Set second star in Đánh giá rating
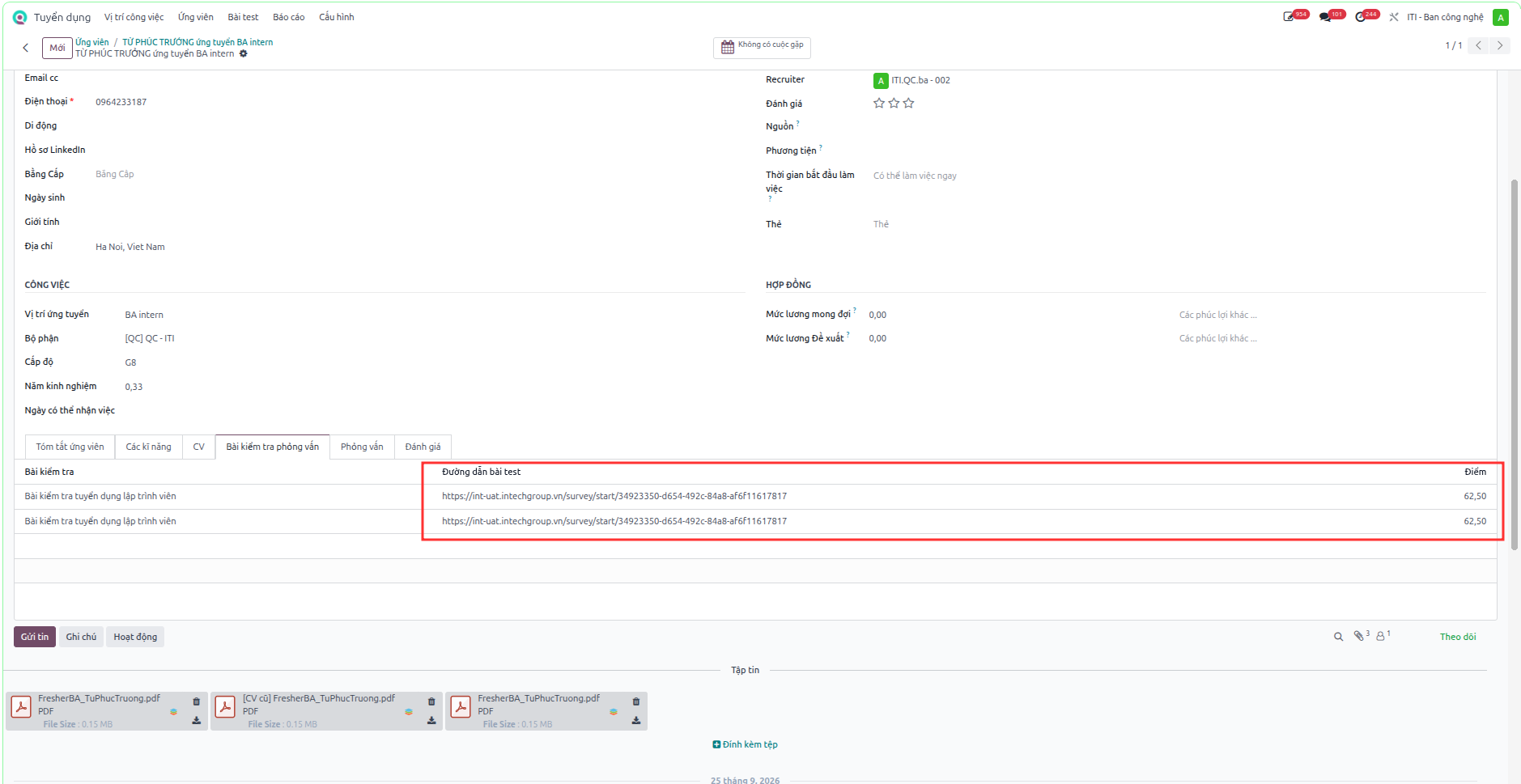 (894, 103)
